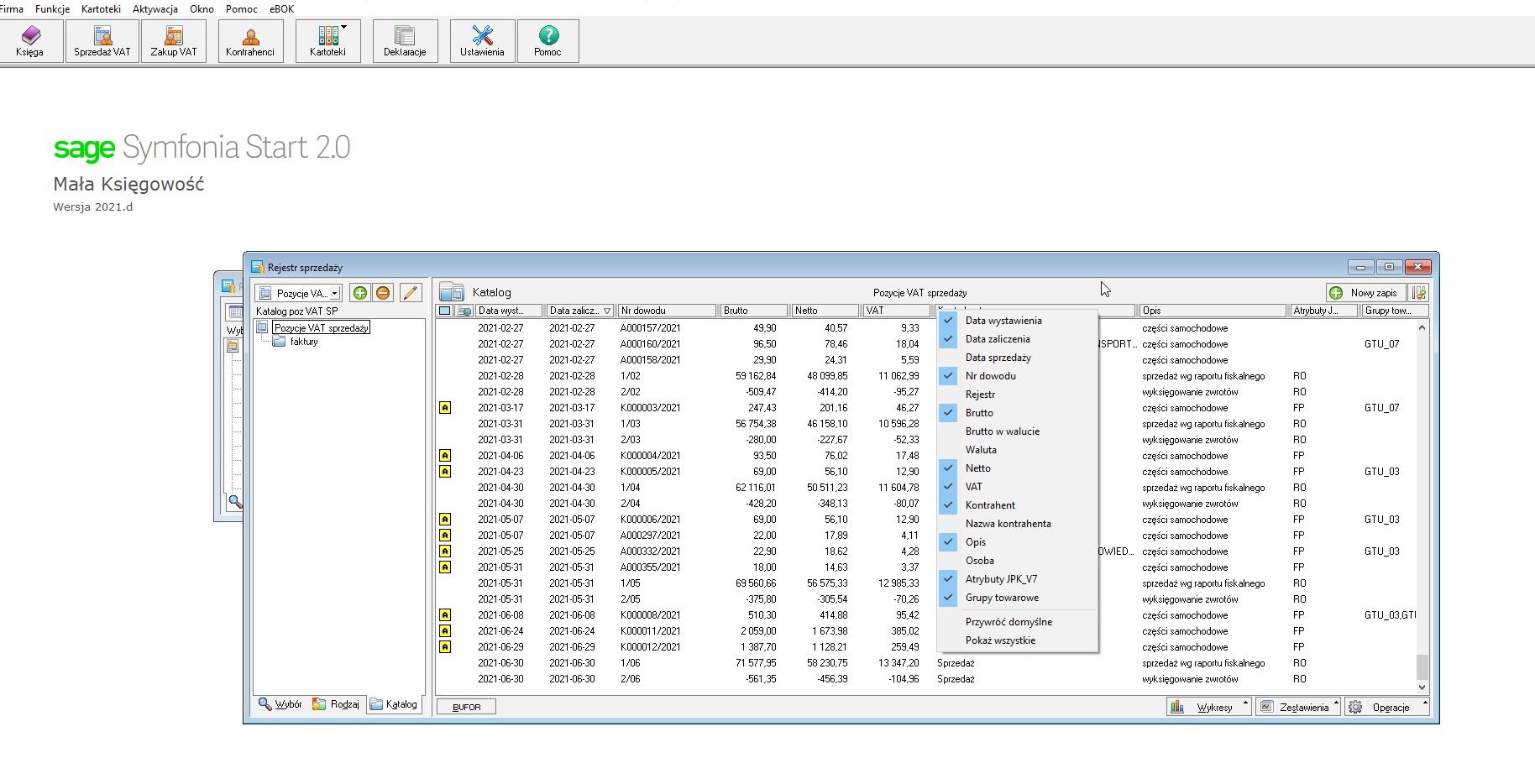This screenshot has height=784, width=1535.
Task: Click yellow marker icon on row K000012/2021
Action: [x=445, y=647]
